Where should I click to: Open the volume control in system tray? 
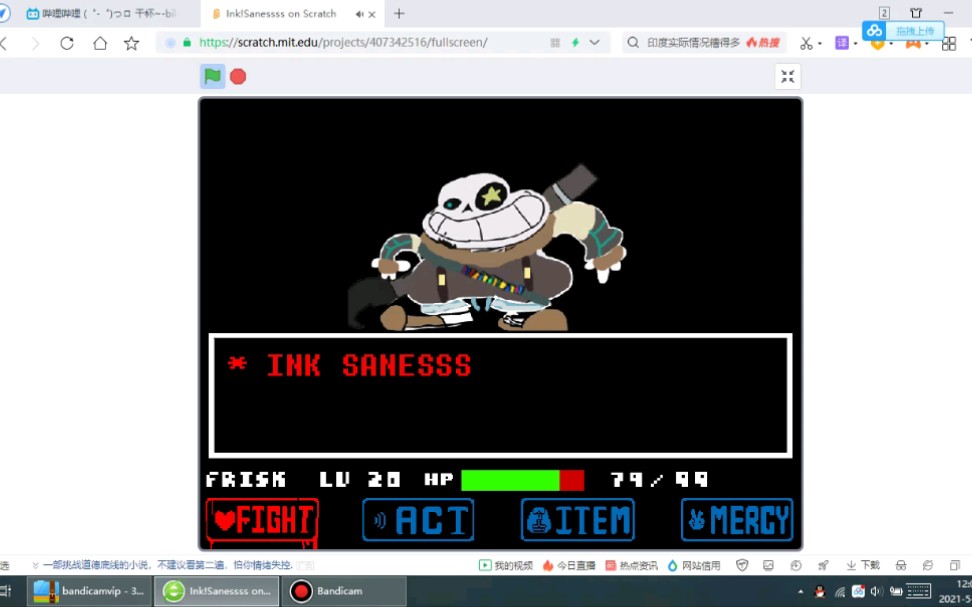[x=876, y=591]
